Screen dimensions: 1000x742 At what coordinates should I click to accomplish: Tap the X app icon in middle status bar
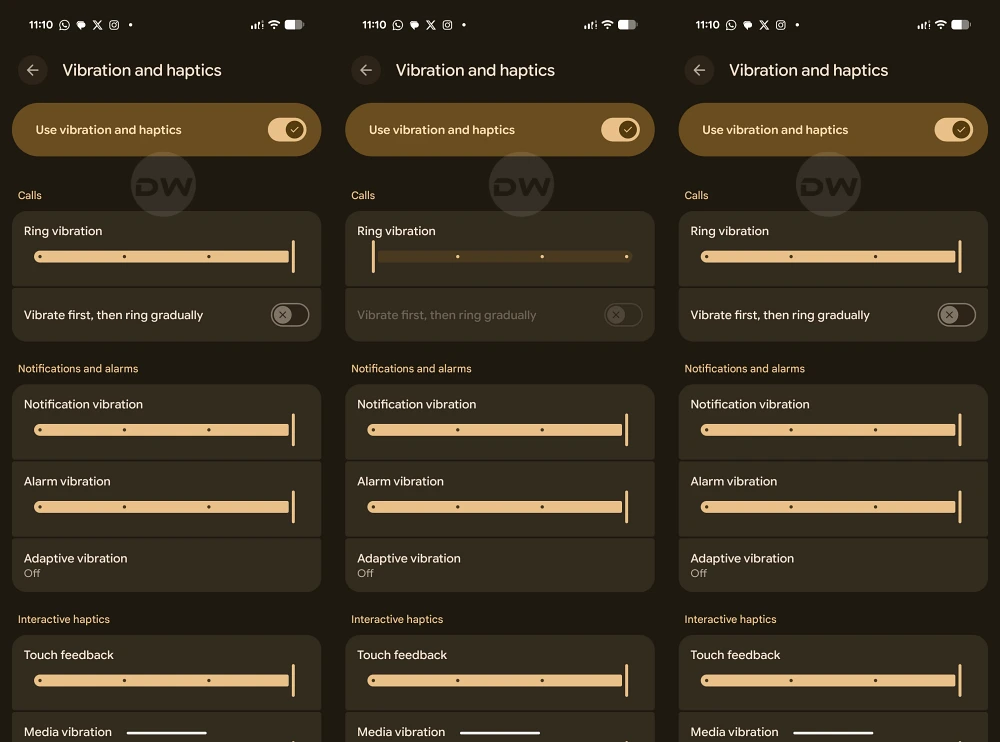click(430, 24)
